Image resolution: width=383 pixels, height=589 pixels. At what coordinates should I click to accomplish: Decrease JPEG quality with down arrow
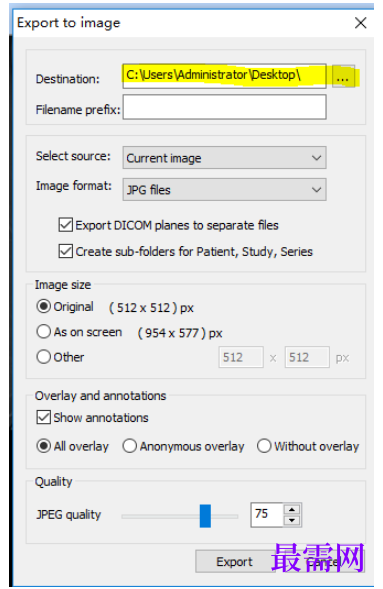coord(292,520)
